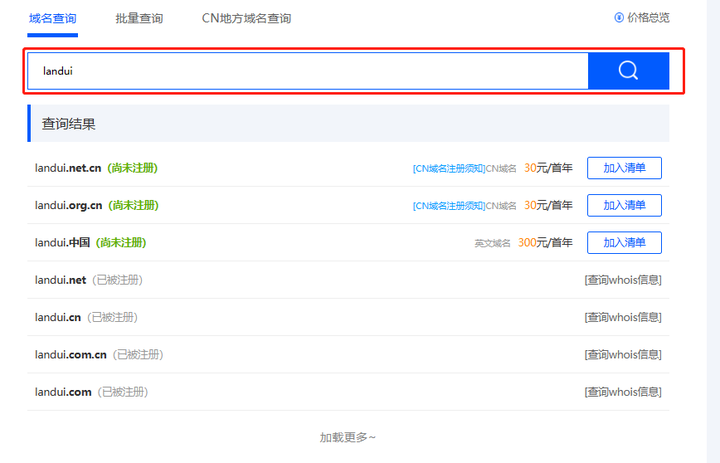Select the landui.中国 domain name text
This screenshot has height=463, width=720.
(x=62, y=243)
